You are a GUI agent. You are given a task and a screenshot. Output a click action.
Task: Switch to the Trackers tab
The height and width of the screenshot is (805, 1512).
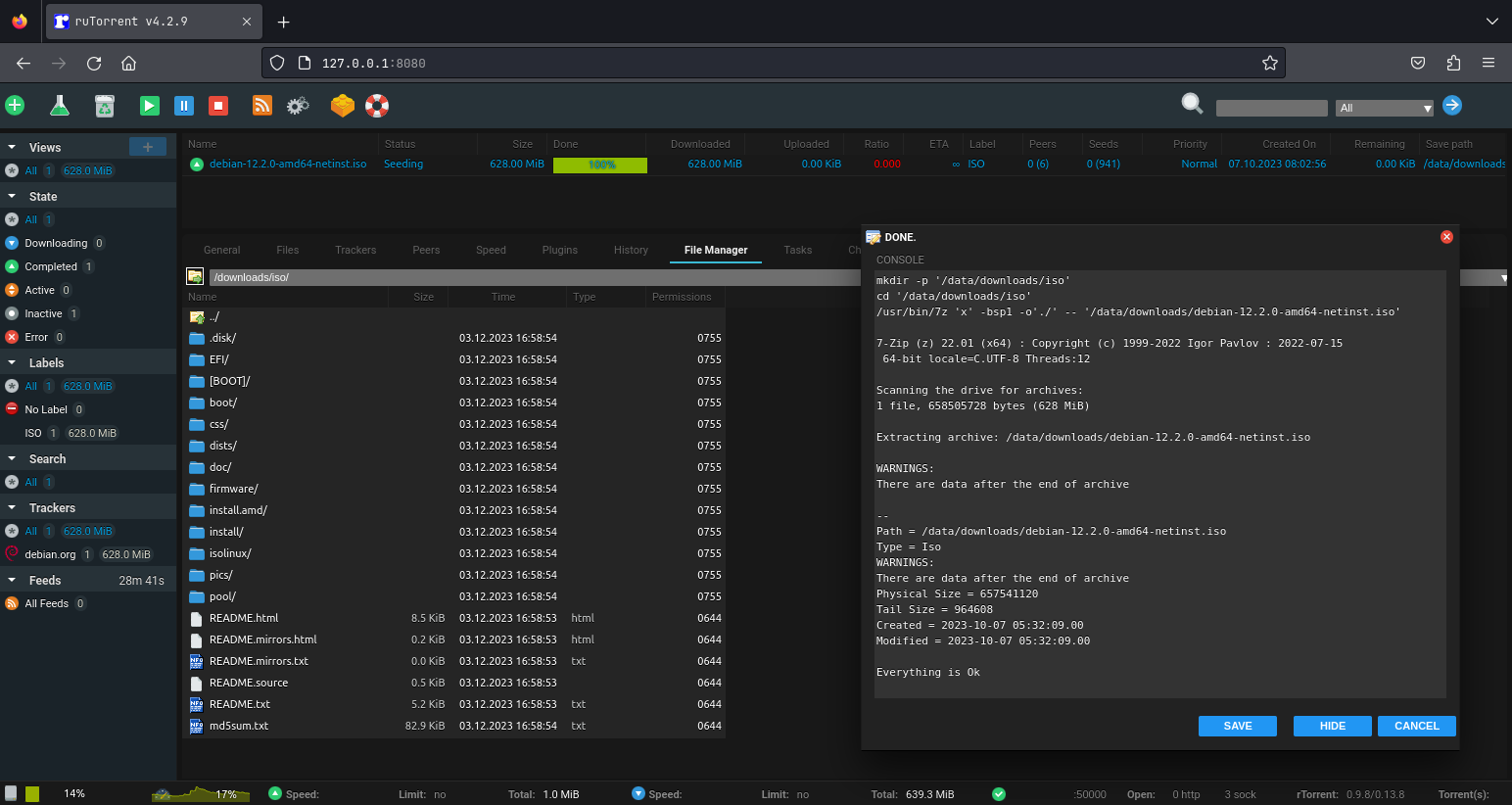355,250
